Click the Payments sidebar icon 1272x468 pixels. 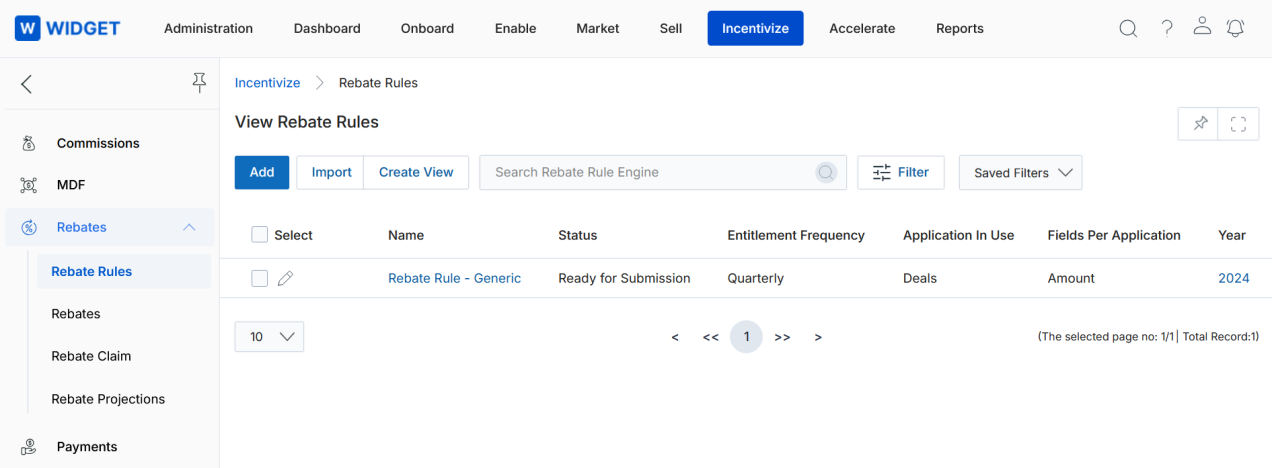29,447
